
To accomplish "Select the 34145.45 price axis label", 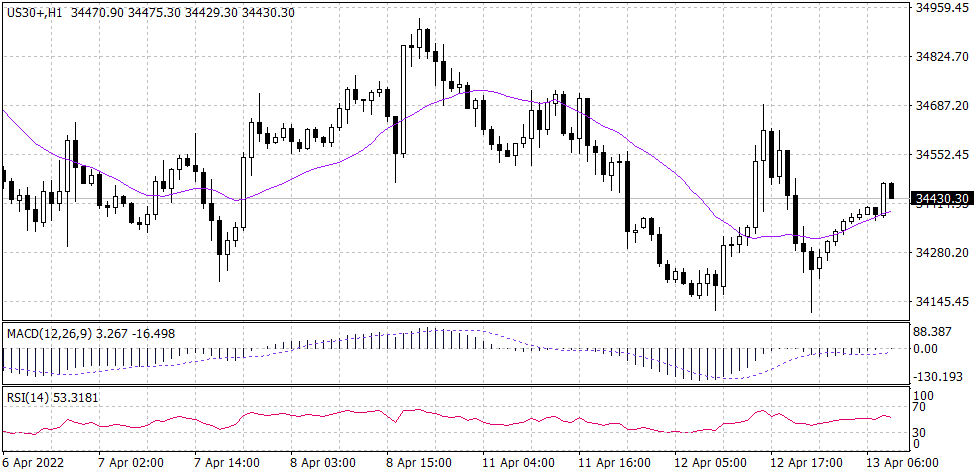I will 945,301.
